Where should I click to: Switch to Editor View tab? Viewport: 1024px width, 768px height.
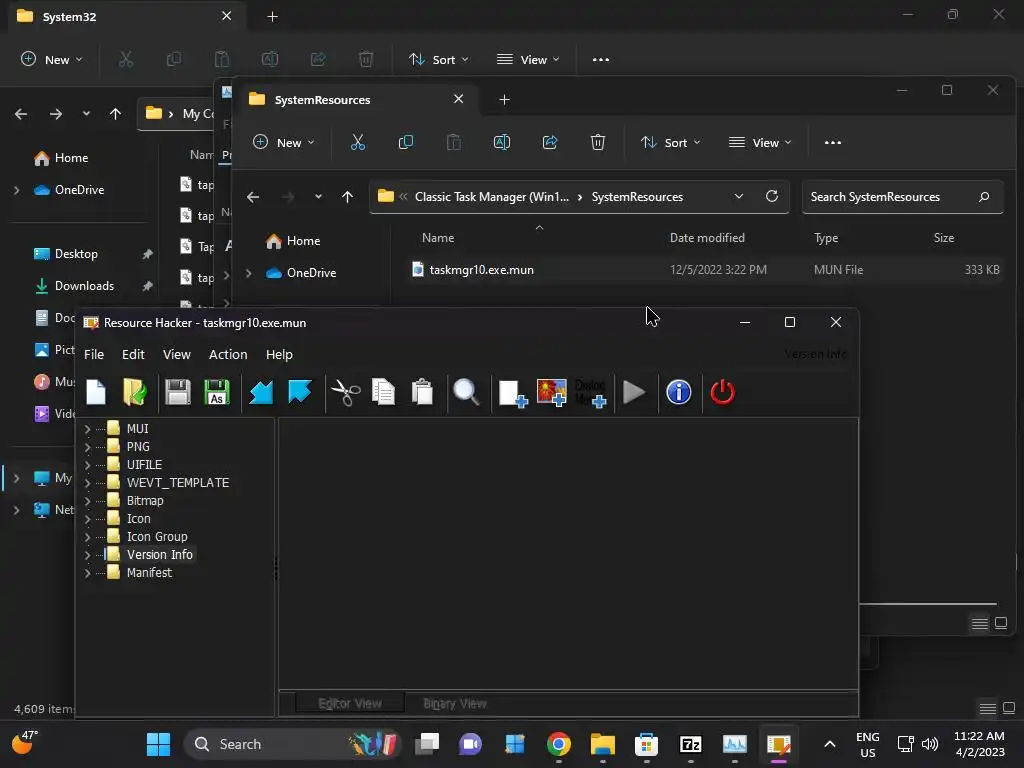349,704
